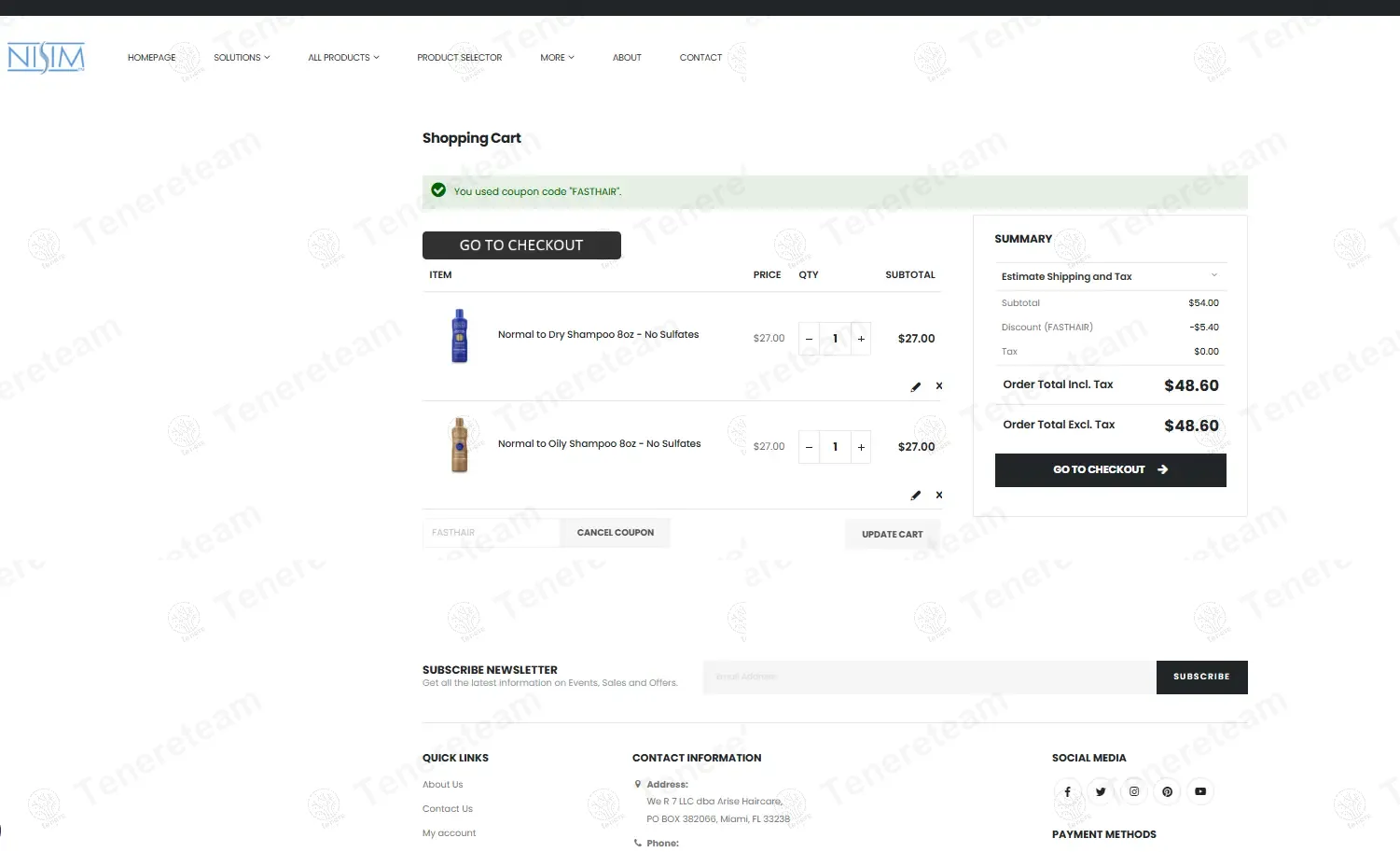The width and height of the screenshot is (1400, 852).
Task: Click the -$5.40 discount amount
Action: point(1204,328)
